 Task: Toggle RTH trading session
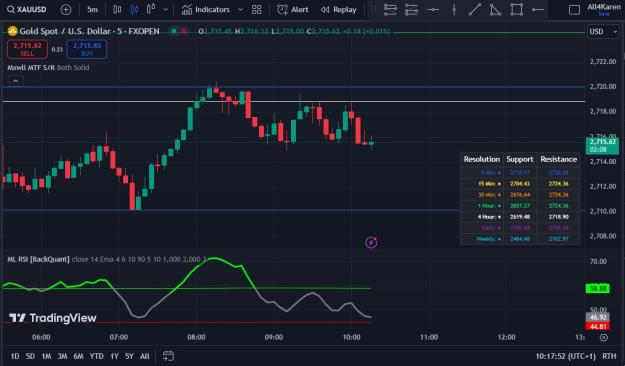pos(609,356)
